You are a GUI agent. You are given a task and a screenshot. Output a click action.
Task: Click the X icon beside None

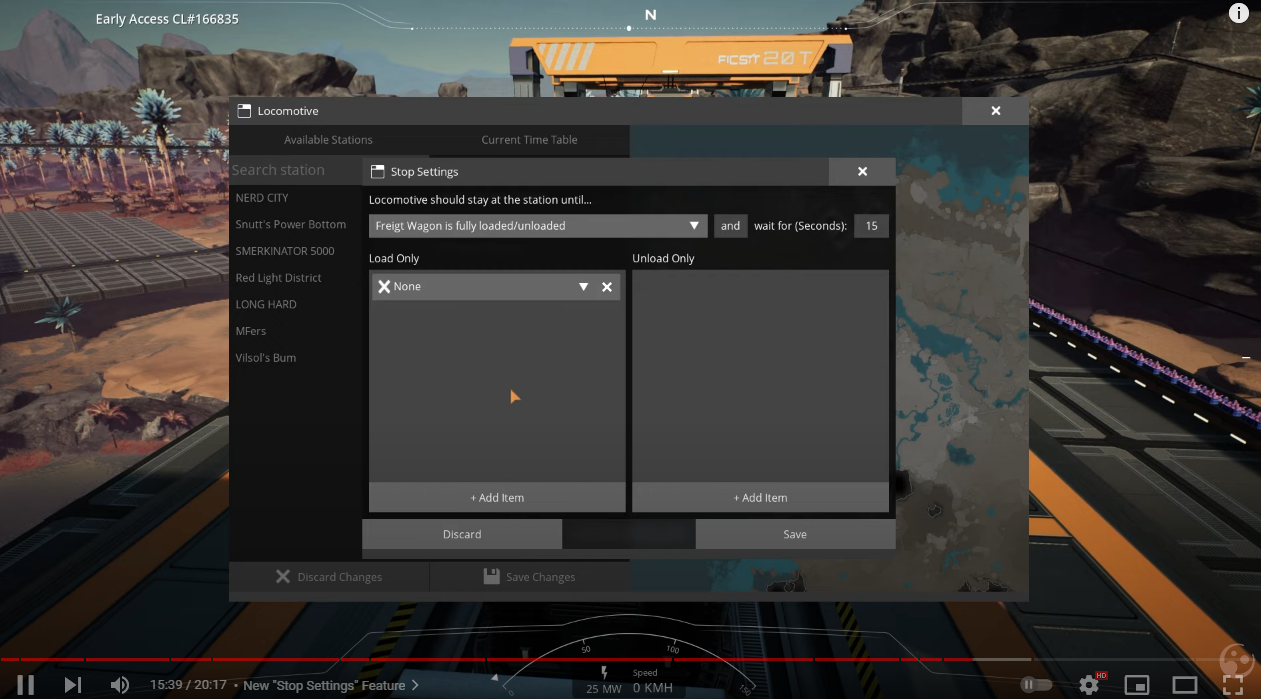(384, 287)
